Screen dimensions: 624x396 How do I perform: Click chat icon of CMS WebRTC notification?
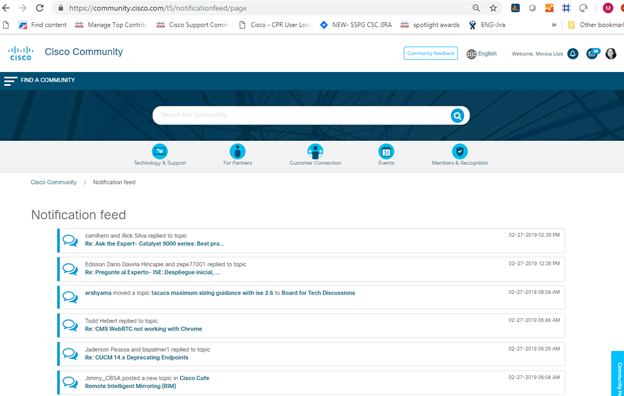pos(70,325)
